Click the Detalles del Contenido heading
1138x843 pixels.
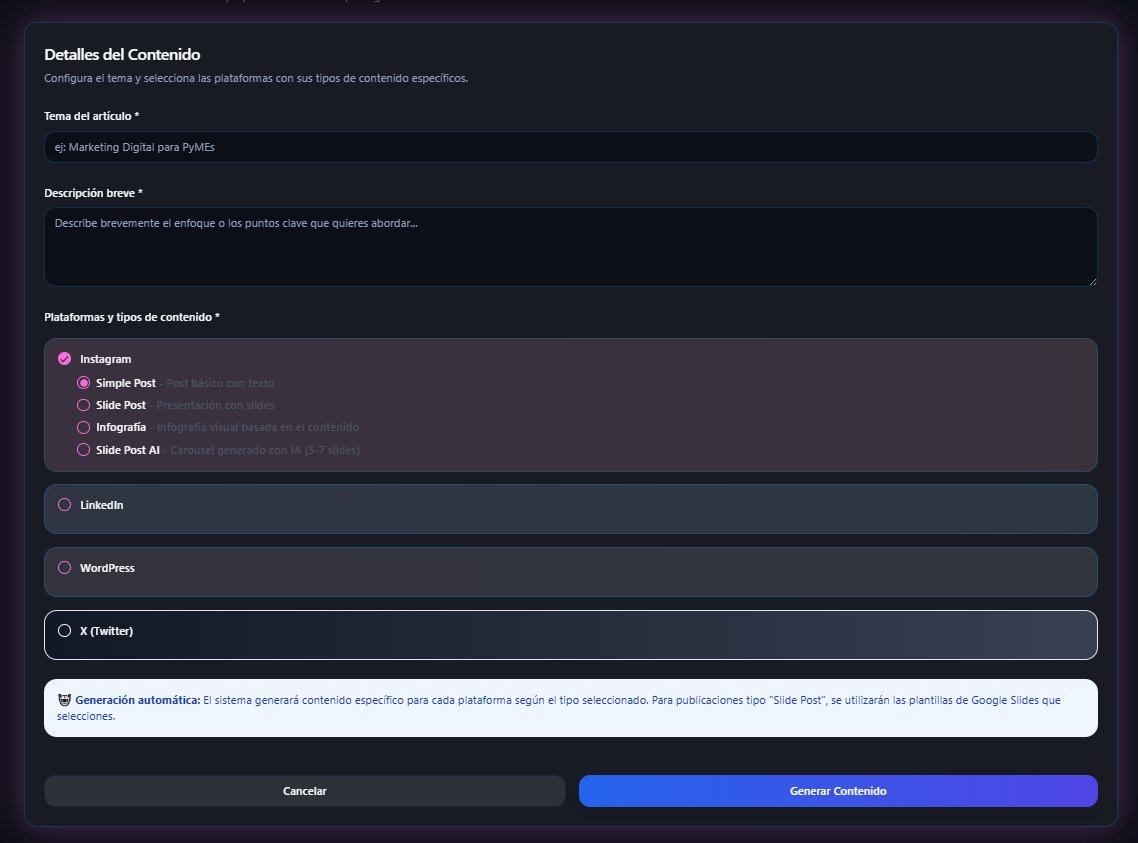pyautogui.click(x=122, y=54)
